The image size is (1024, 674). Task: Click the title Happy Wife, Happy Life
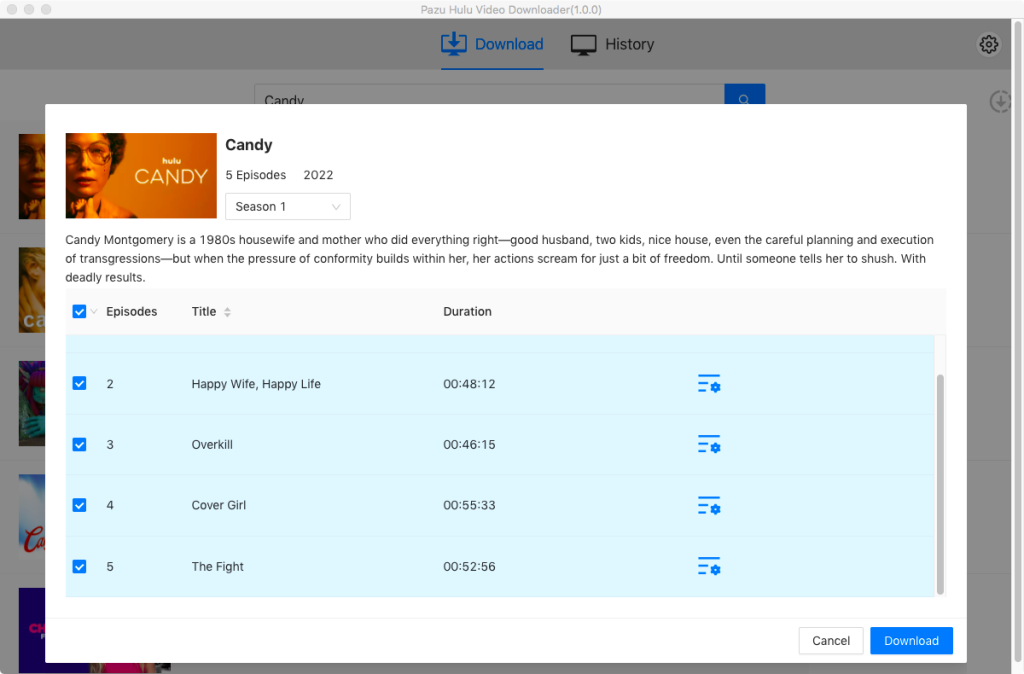(x=256, y=384)
